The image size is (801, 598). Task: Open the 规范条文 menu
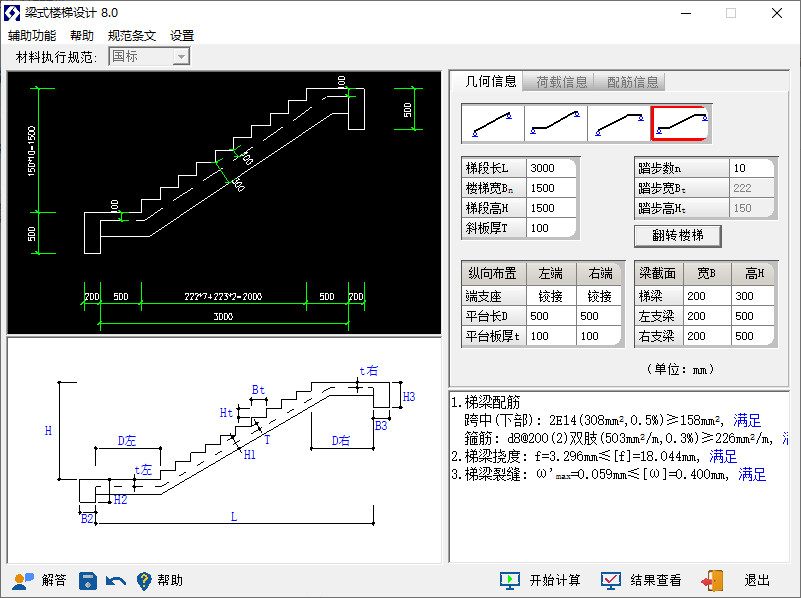click(x=132, y=36)
